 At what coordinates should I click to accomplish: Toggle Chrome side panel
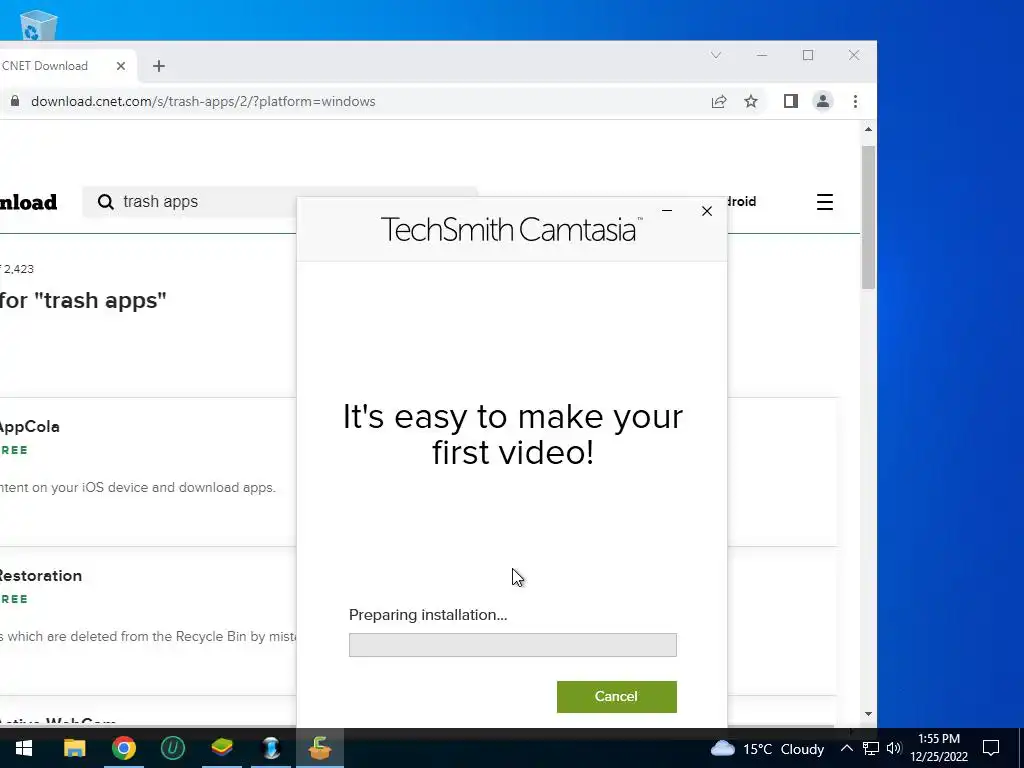click(790, 101)
